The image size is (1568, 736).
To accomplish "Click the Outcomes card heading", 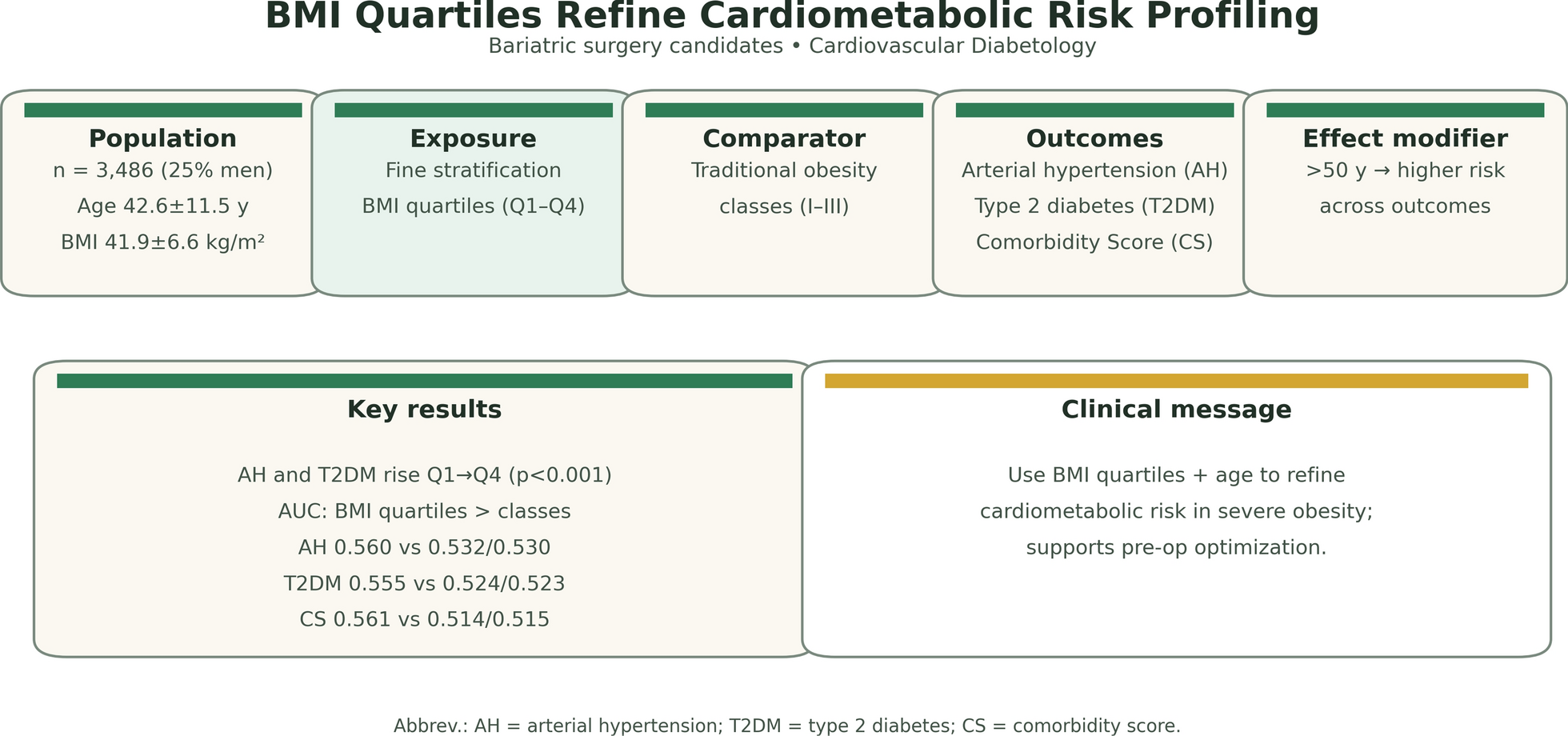I will 1094,139.
